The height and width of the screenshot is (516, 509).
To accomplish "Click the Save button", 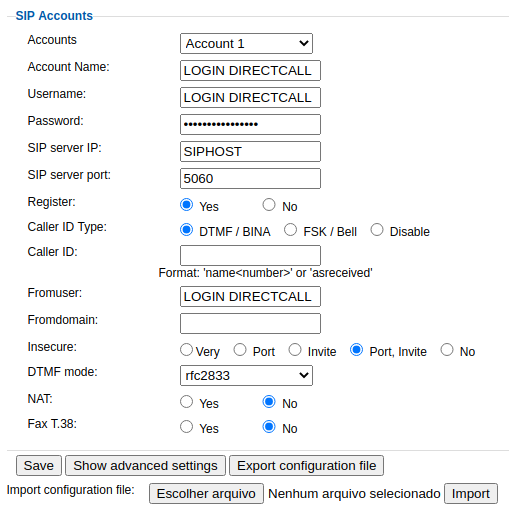I will (39, 465).
